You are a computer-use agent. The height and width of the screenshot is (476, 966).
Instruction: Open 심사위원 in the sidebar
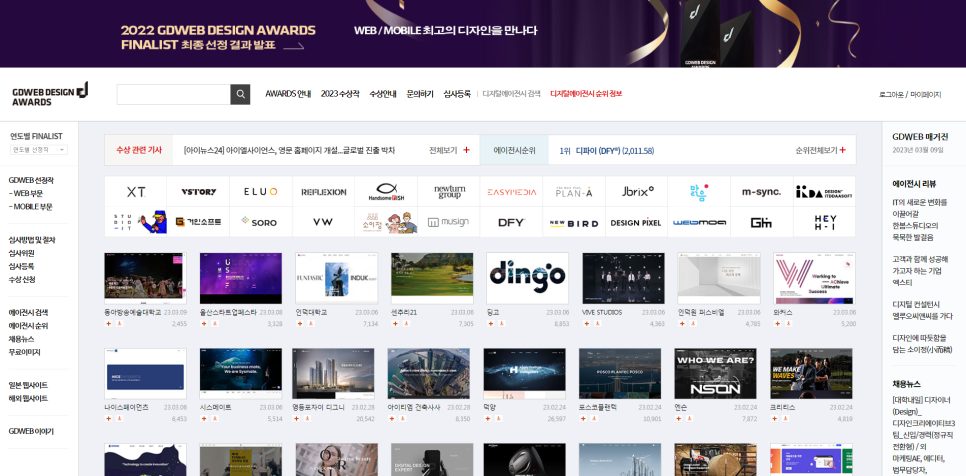tap(21, 253)
